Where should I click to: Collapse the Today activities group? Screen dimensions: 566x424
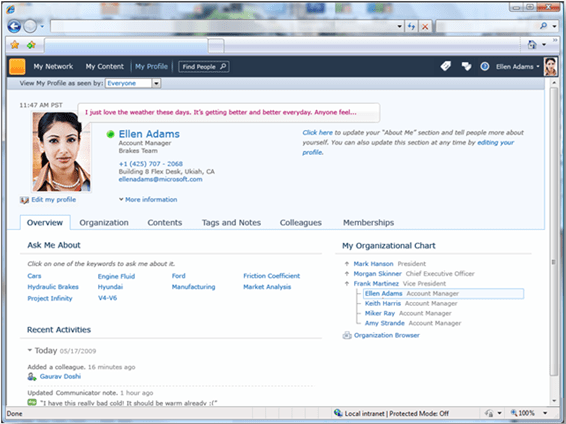tap(30, 350)
